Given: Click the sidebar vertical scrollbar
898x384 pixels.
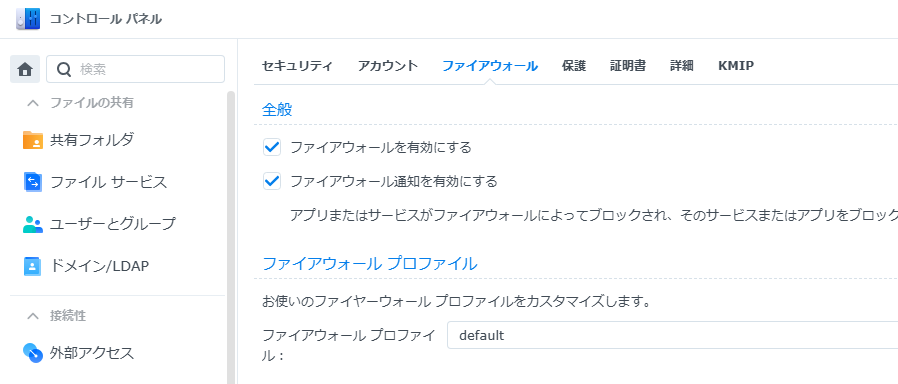Looking at the screenshot, I should 231,237.
